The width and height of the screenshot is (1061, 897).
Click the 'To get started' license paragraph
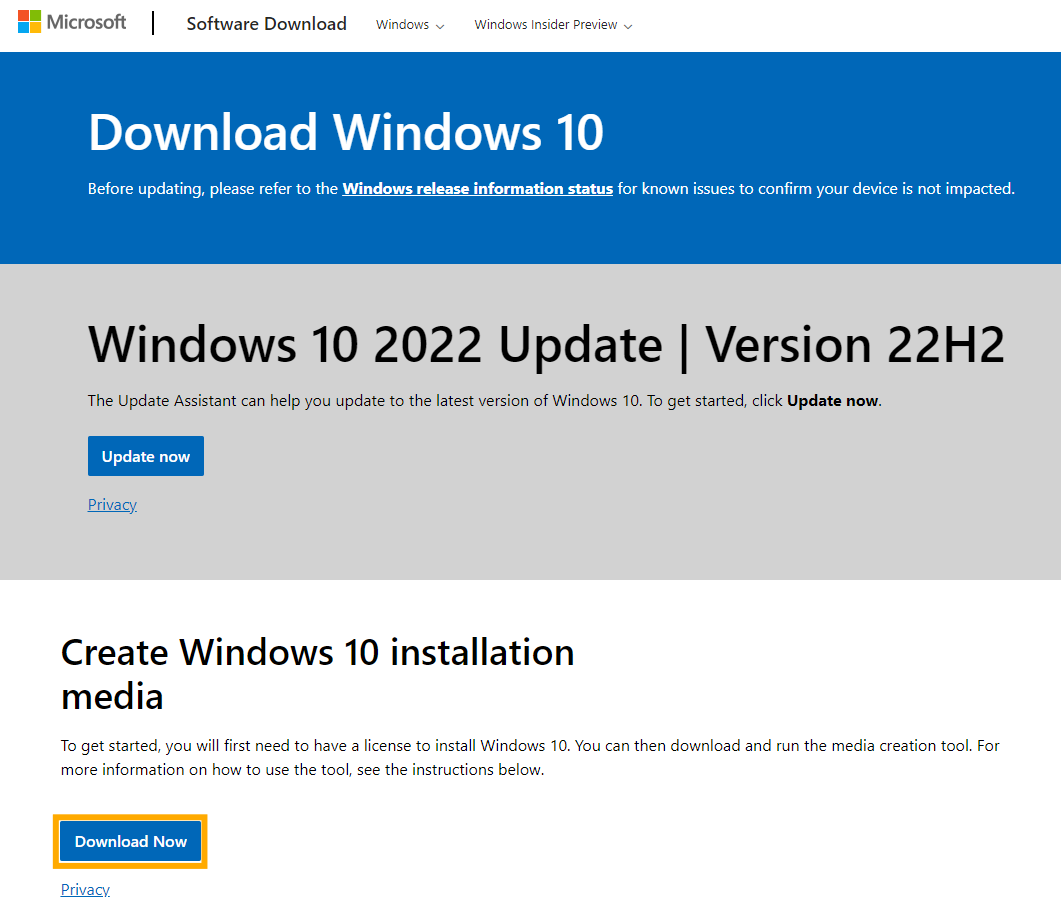click(530, 758)
